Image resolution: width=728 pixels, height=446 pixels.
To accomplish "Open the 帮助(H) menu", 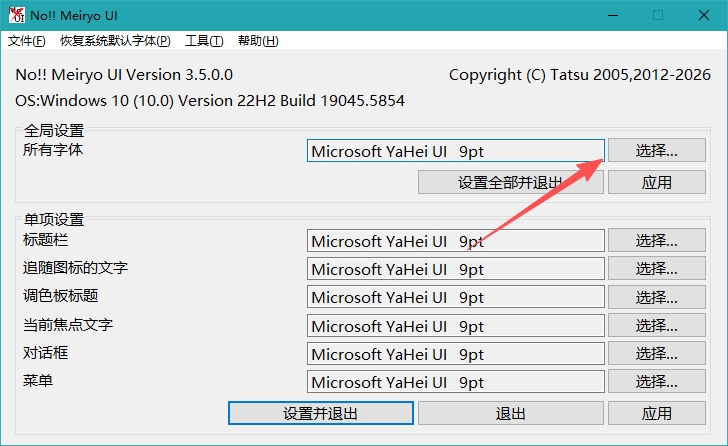I will [x=258, y=41].
